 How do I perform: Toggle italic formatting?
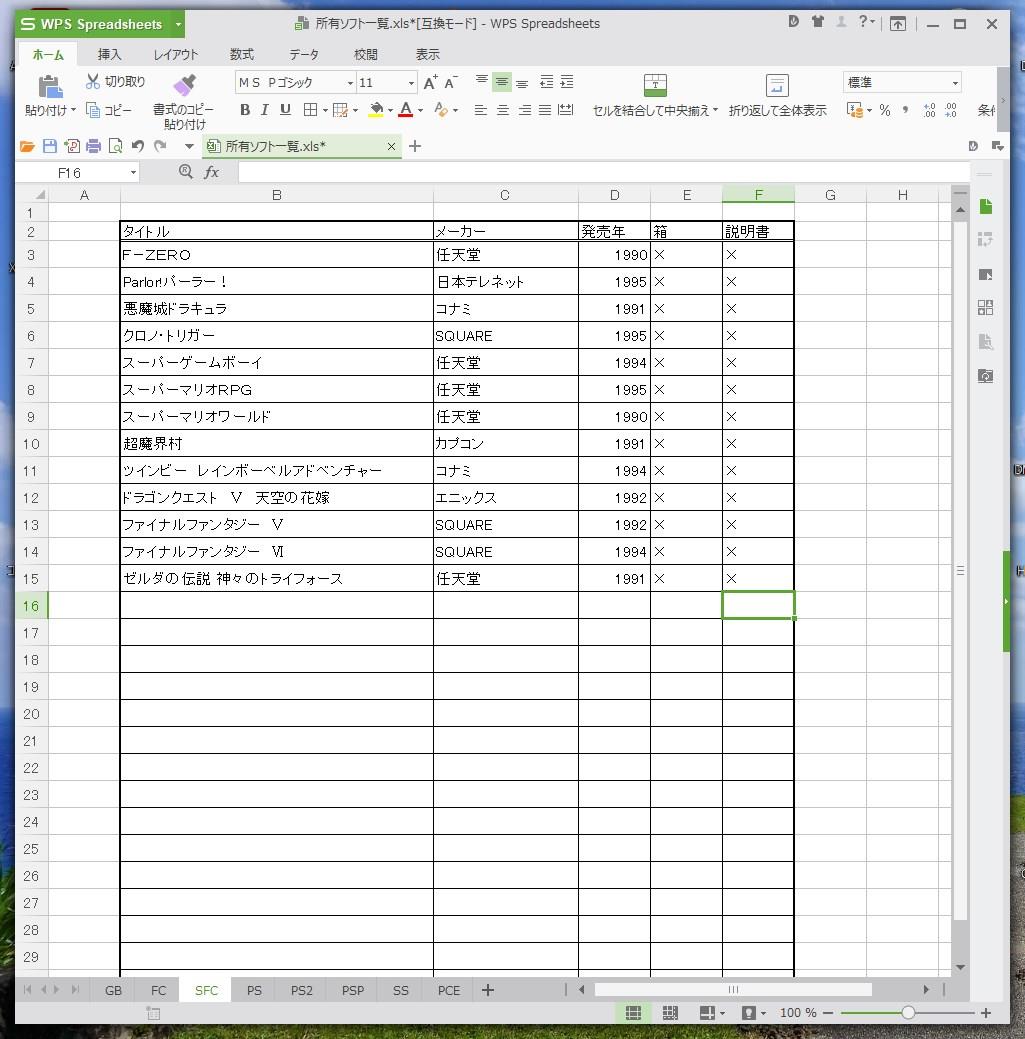pyautogui.click(x=265, y=110)
